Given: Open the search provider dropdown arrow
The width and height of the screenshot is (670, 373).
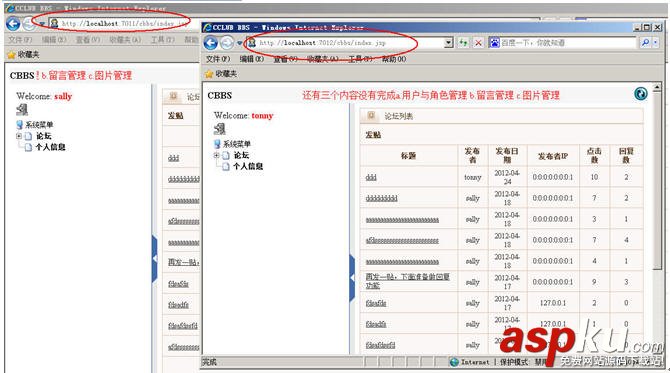Looking at the screenshot, I should (x=655, y=43).
